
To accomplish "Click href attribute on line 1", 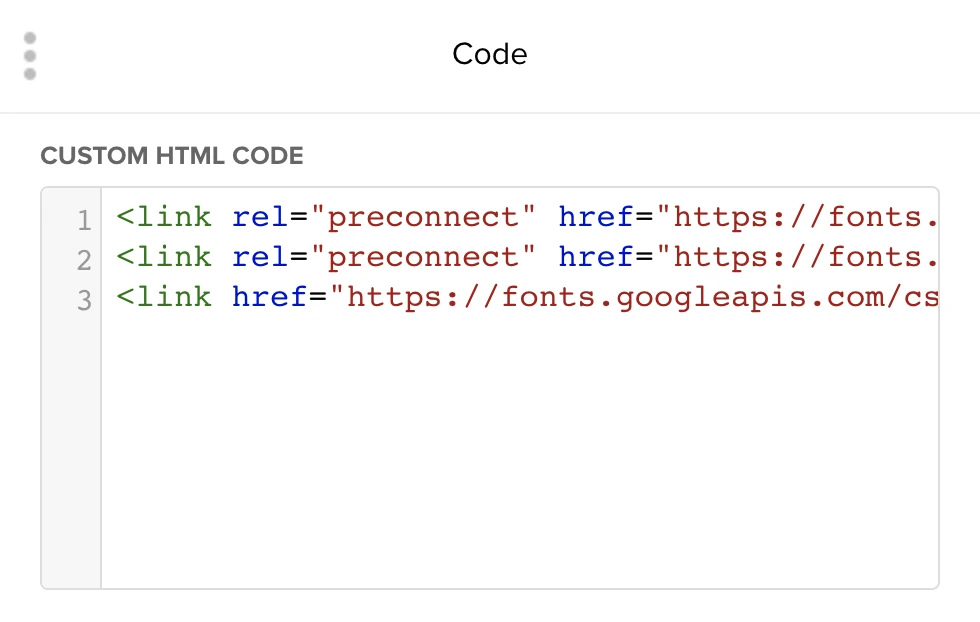I will click(x=596, y=217).
